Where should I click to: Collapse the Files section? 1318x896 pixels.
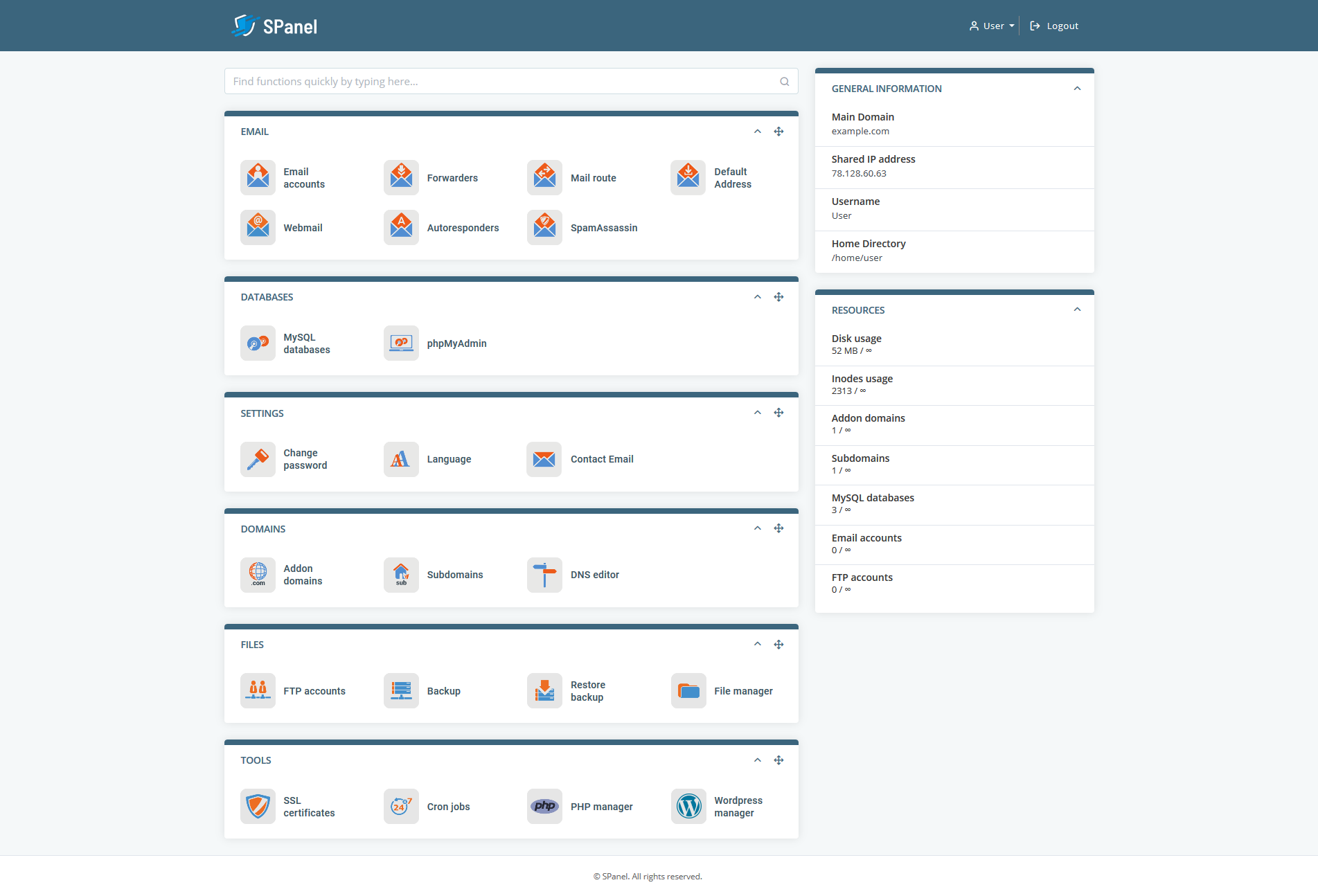point(758,645)
